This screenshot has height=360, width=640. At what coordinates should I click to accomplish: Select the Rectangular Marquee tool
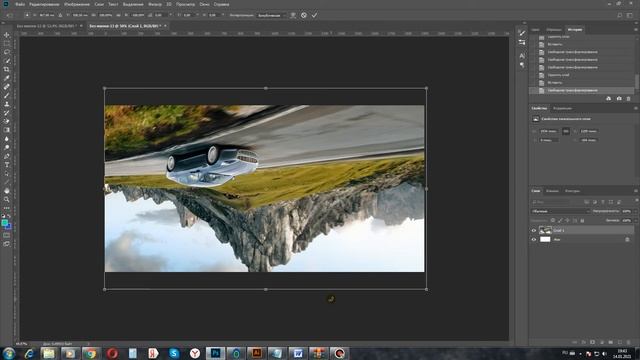tap(7, 43)
